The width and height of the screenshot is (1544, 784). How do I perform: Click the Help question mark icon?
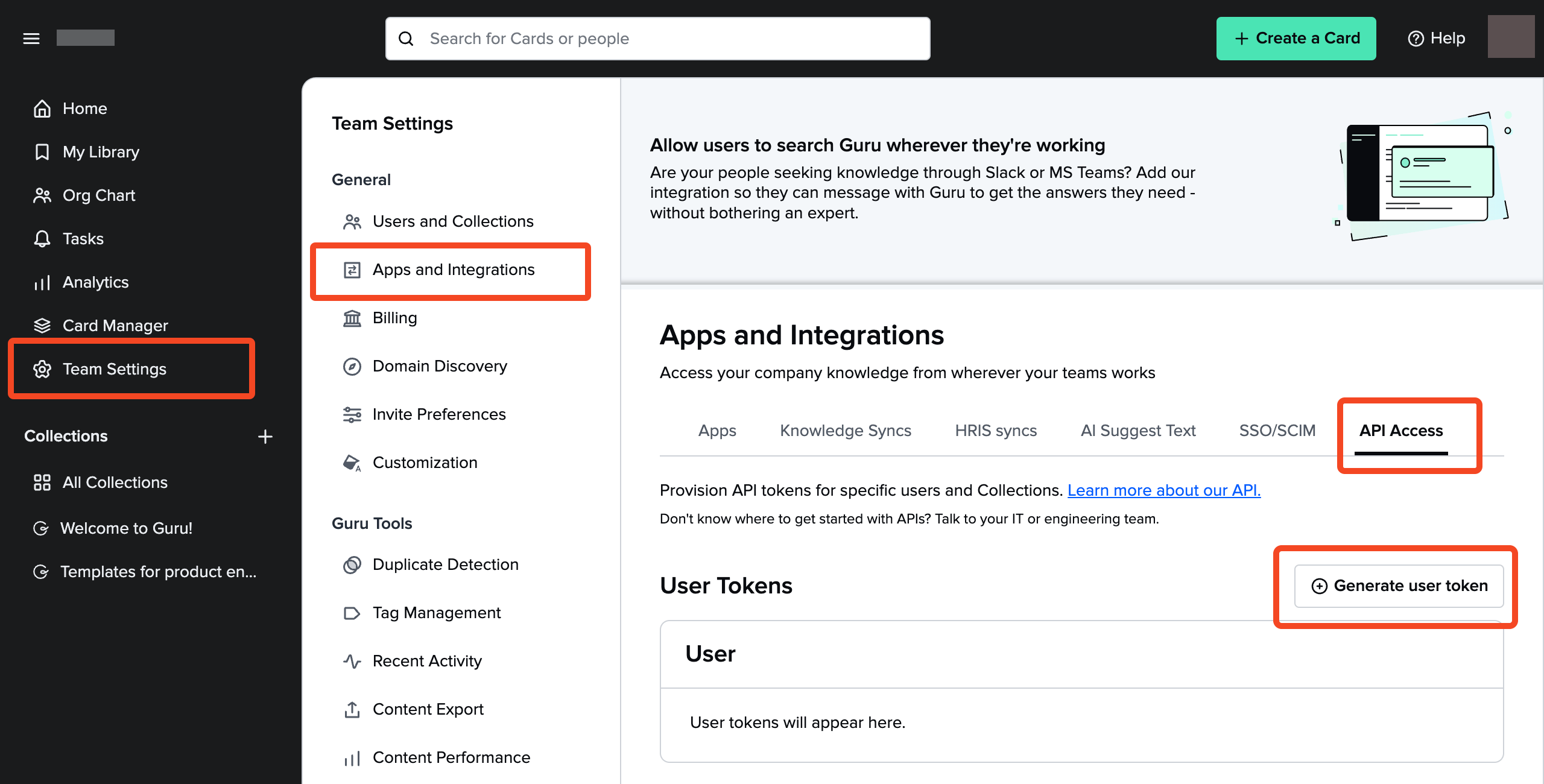point(1416,39)
